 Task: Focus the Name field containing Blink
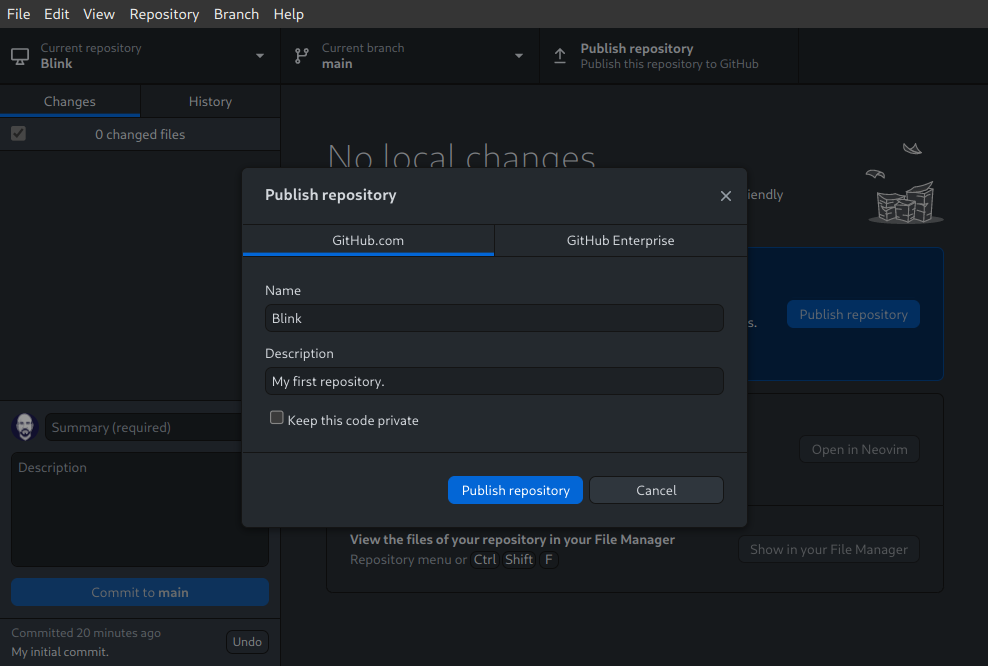pyautogui.click(x=494, y=318)
